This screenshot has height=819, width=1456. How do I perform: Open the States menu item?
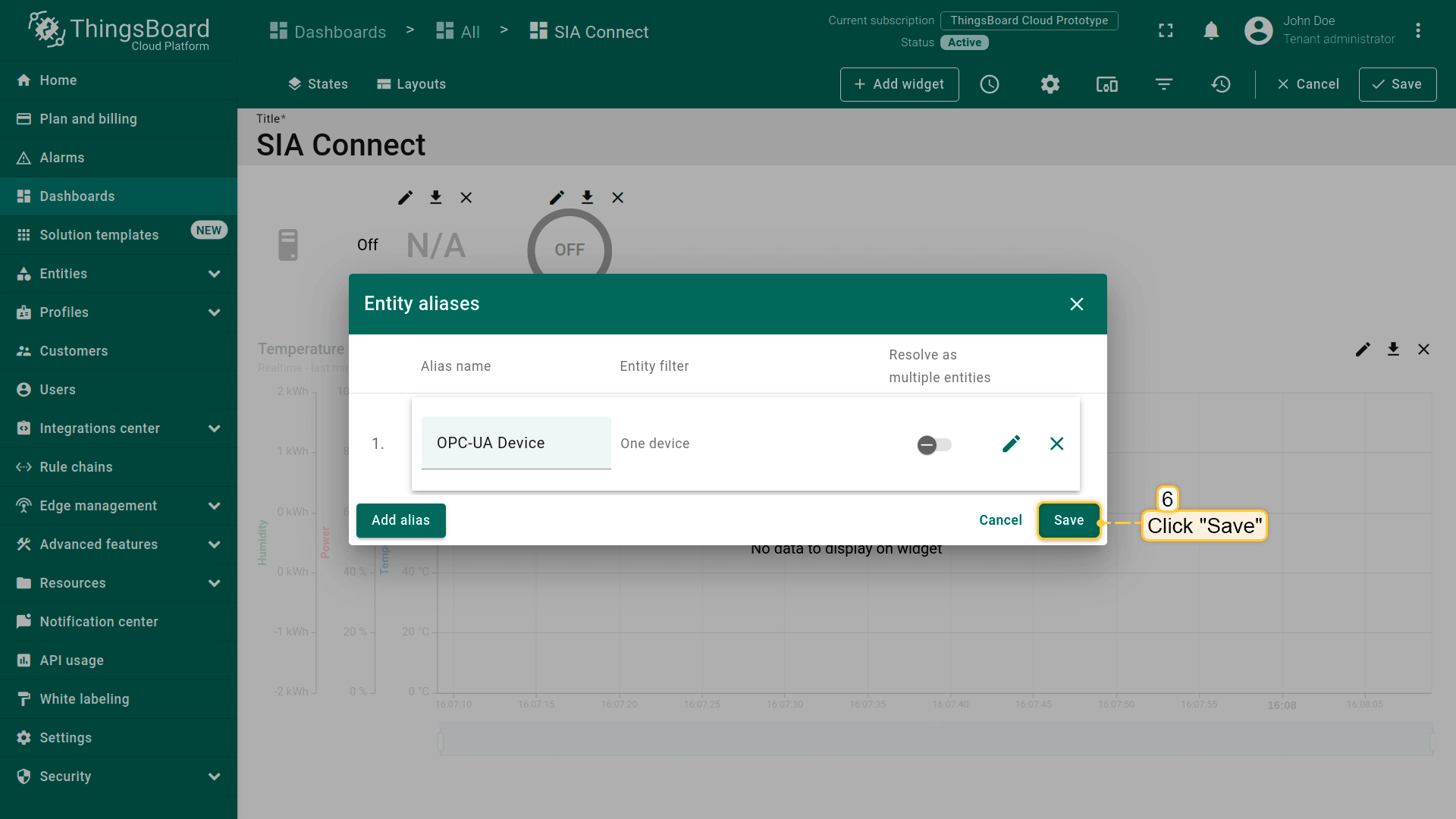point(318,84)
